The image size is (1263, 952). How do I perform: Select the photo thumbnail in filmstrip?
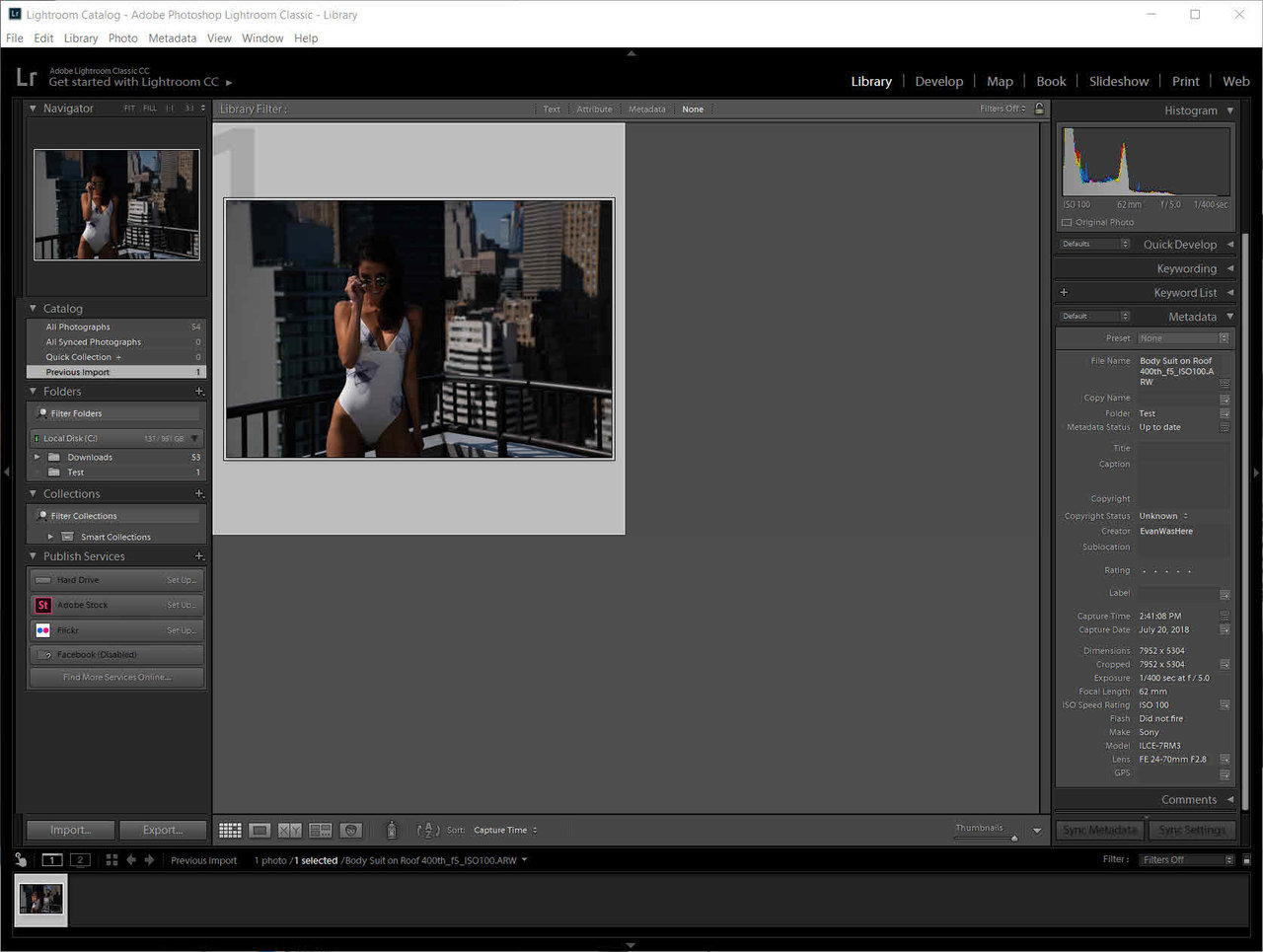coord(41,900)
